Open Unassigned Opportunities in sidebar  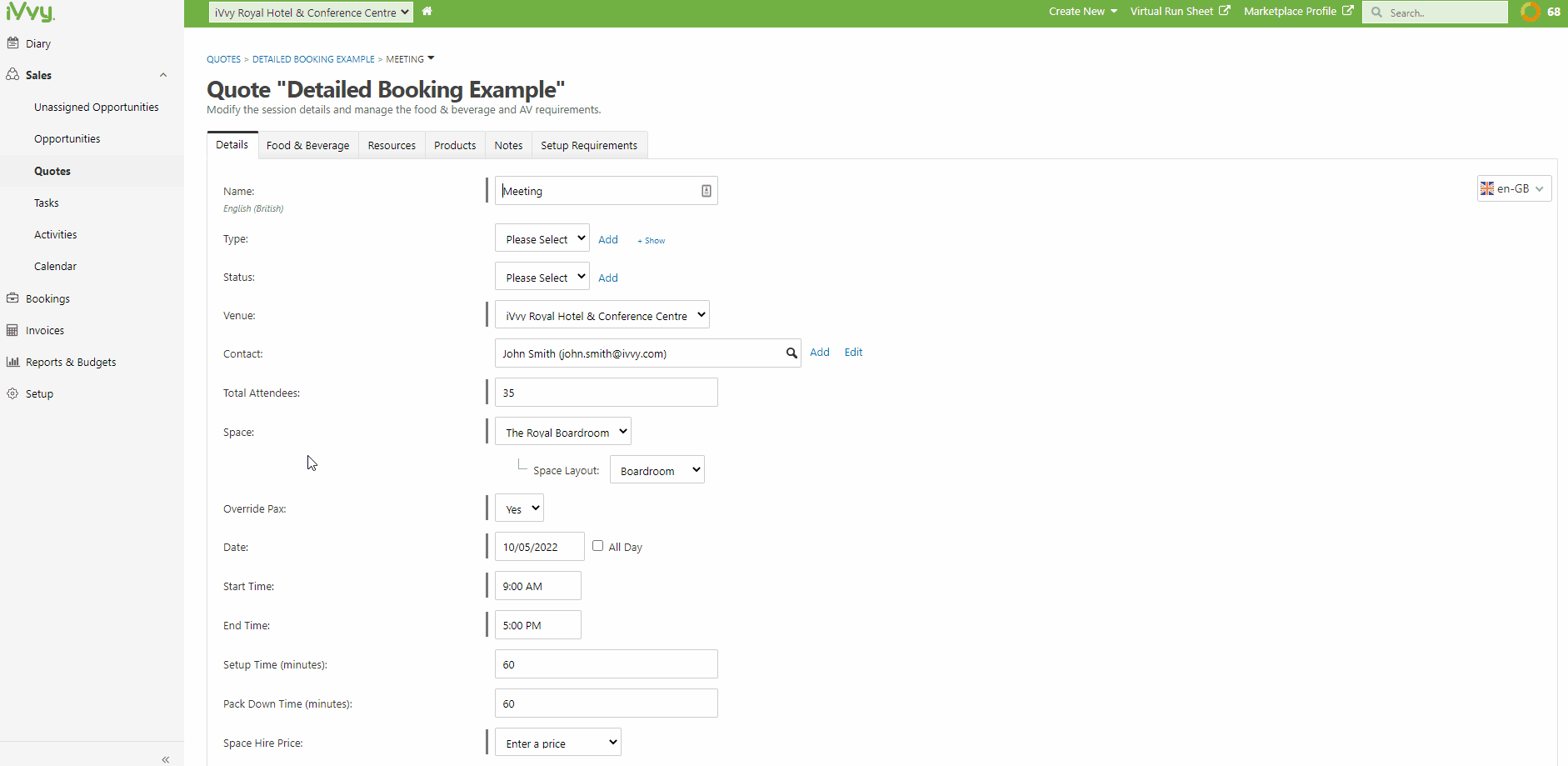(96, 107)
